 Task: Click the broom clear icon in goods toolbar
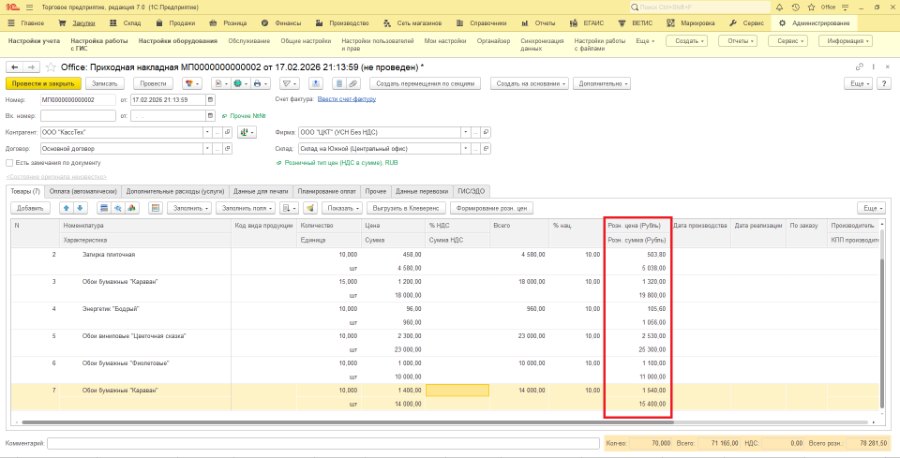click(x=311, y=208)
